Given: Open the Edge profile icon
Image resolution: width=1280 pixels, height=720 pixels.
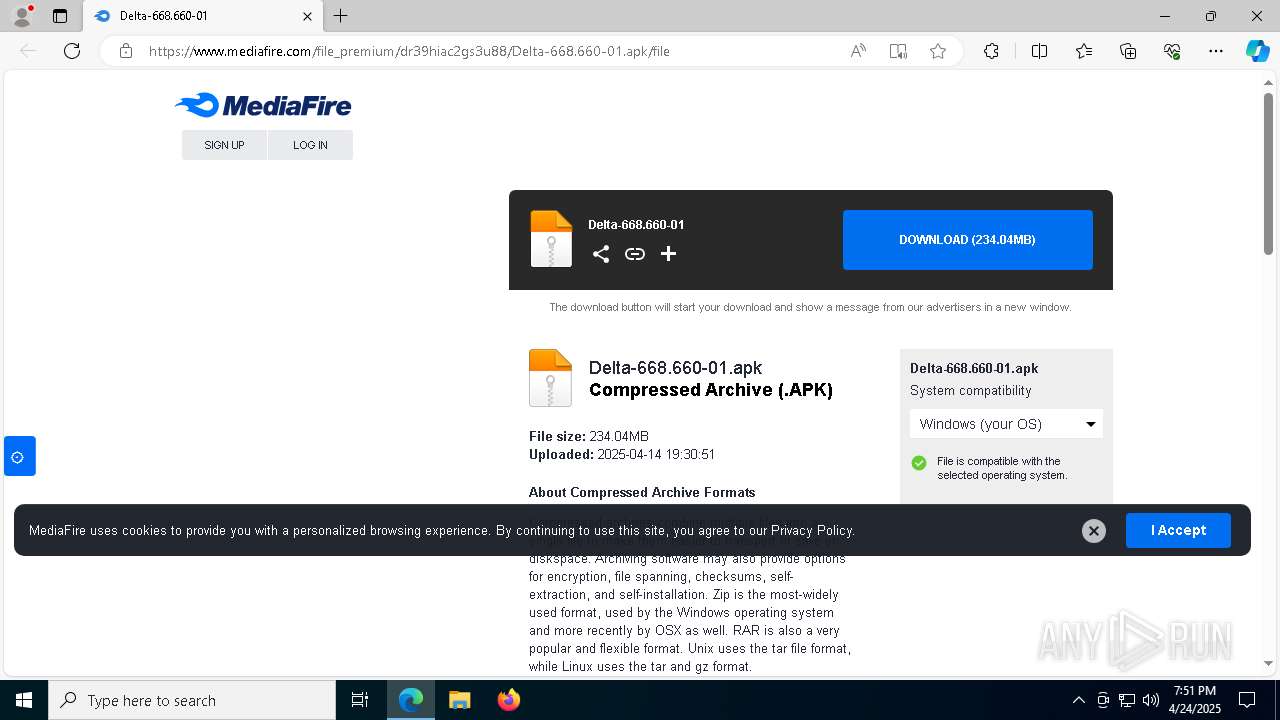Looking at the screenshot, I should [21, 16].
